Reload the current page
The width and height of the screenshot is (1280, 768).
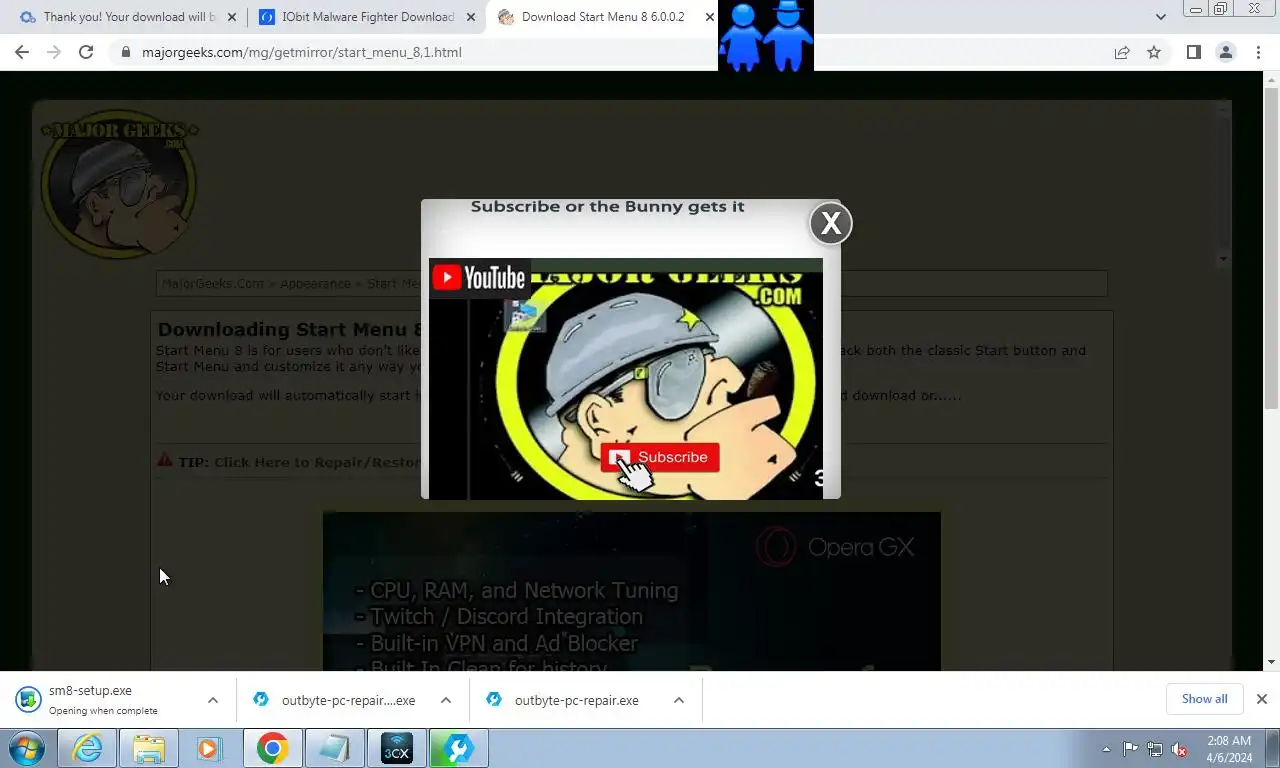[x=86, y=52]
